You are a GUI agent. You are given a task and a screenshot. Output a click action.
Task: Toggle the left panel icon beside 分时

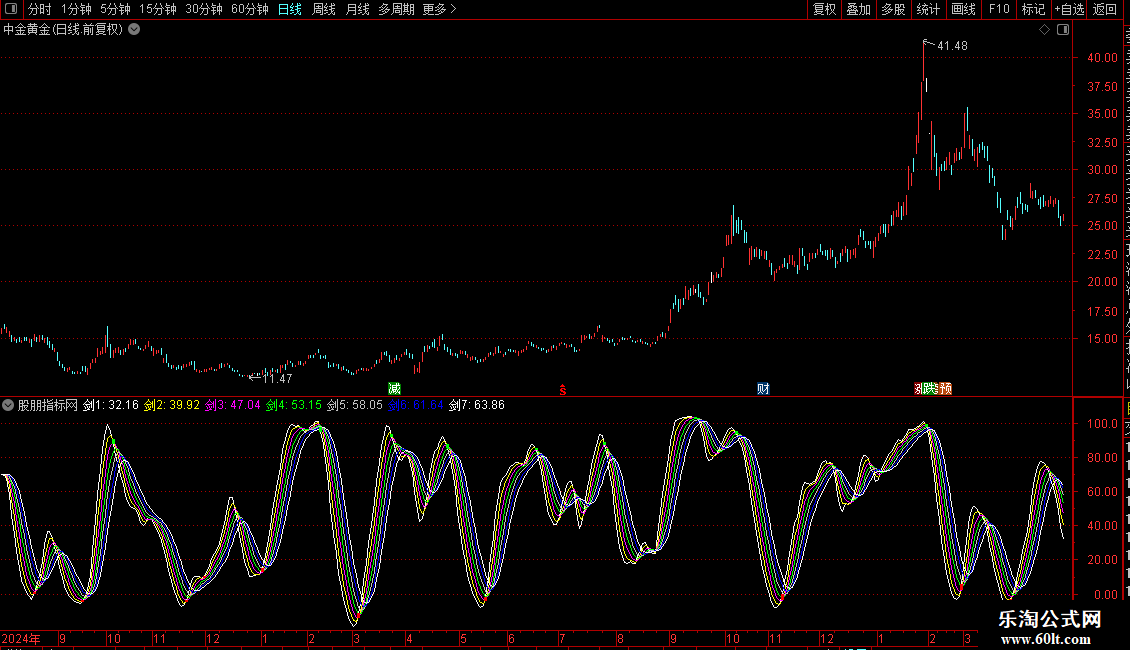coord(11,9)
